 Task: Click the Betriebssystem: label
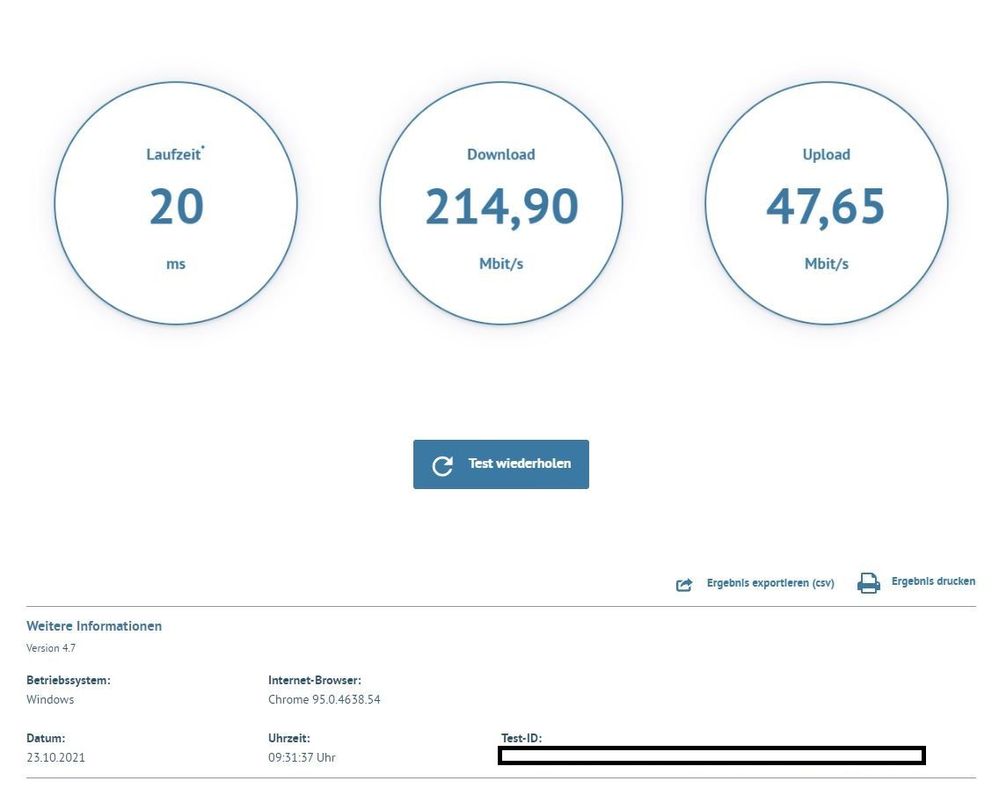click(x=68, y=680)
